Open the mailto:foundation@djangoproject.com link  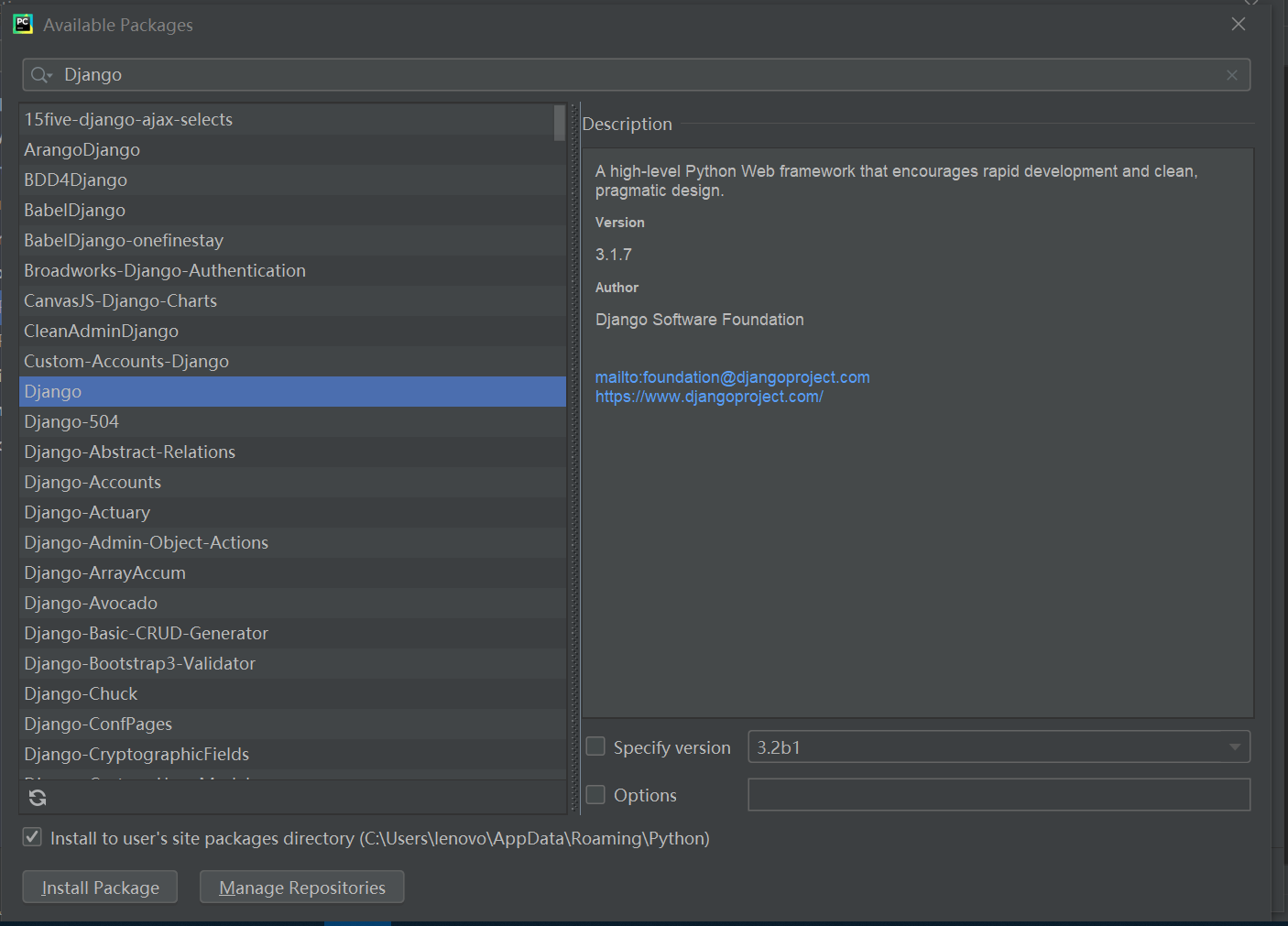tap(733, 376)
